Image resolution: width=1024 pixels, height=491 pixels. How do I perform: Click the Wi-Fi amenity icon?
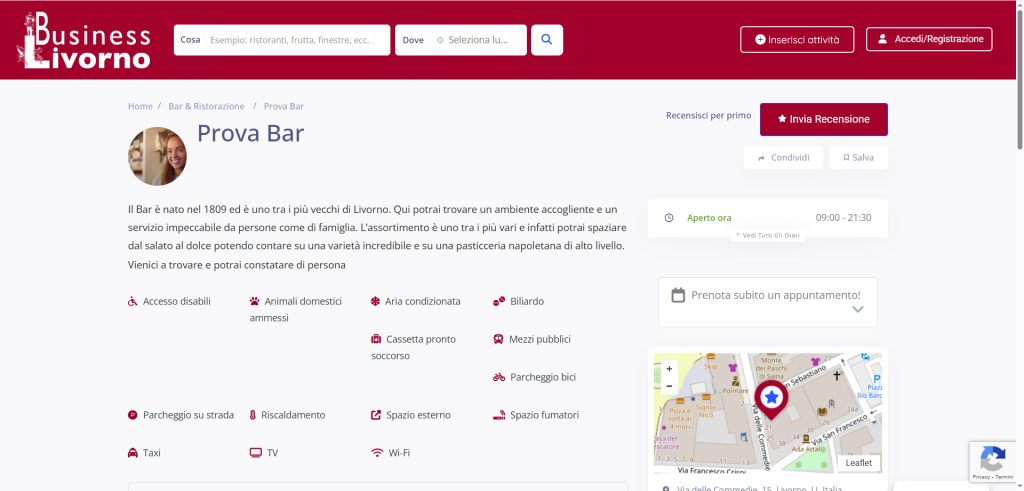click(x=377, y=453)
